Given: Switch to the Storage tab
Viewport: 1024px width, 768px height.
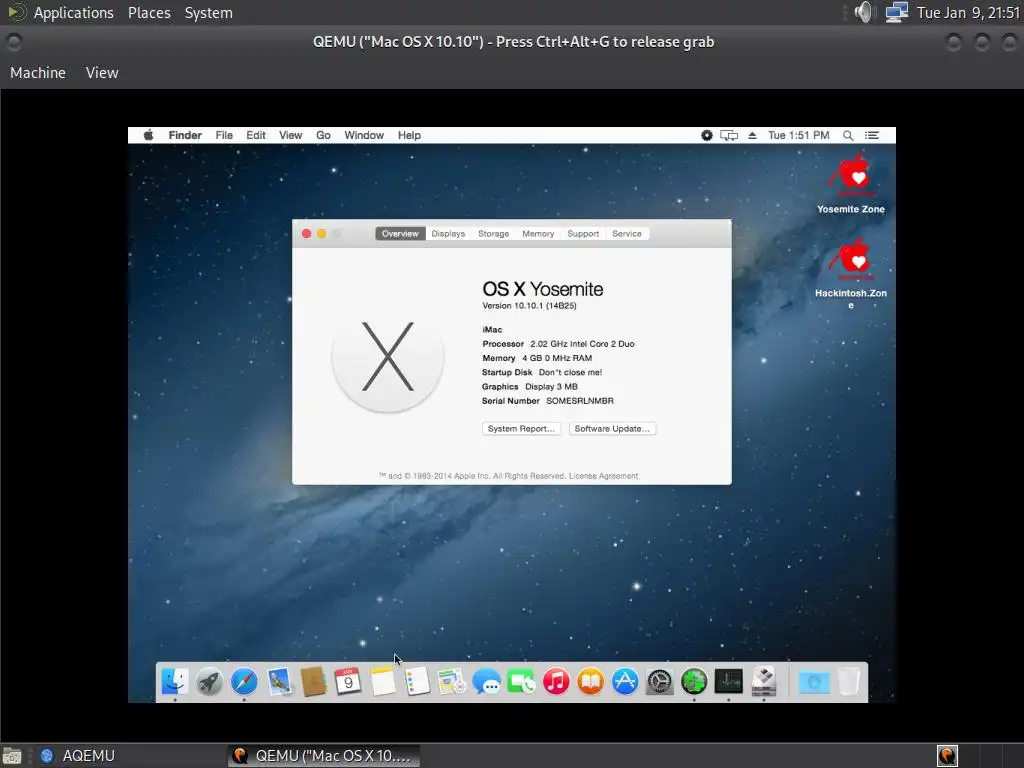Looking at the screenshot, I should (x=494, y=234).
